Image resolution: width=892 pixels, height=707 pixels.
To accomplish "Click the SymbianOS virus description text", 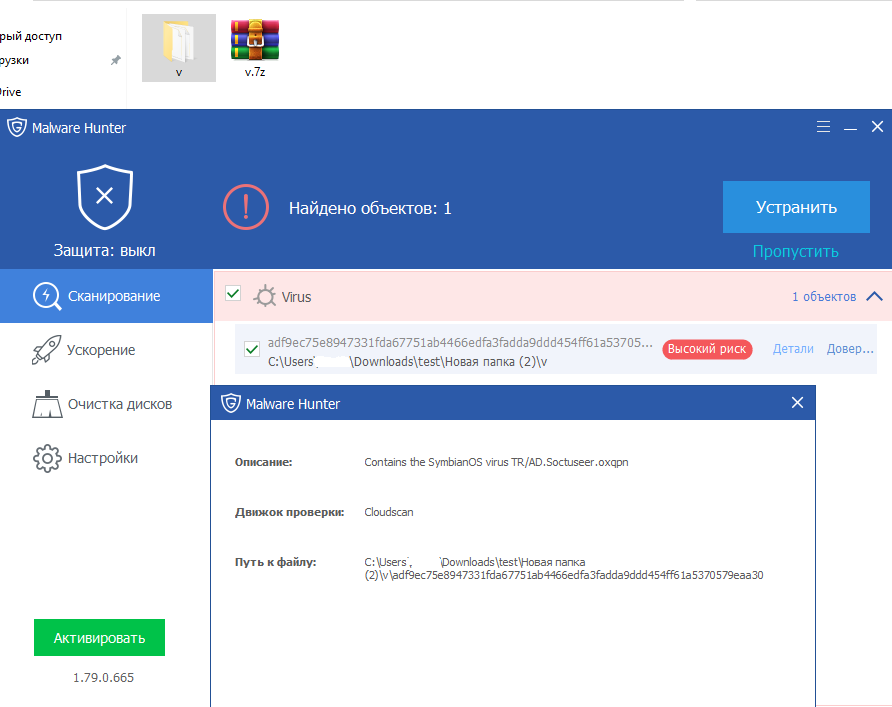I will tap(496, 462).
